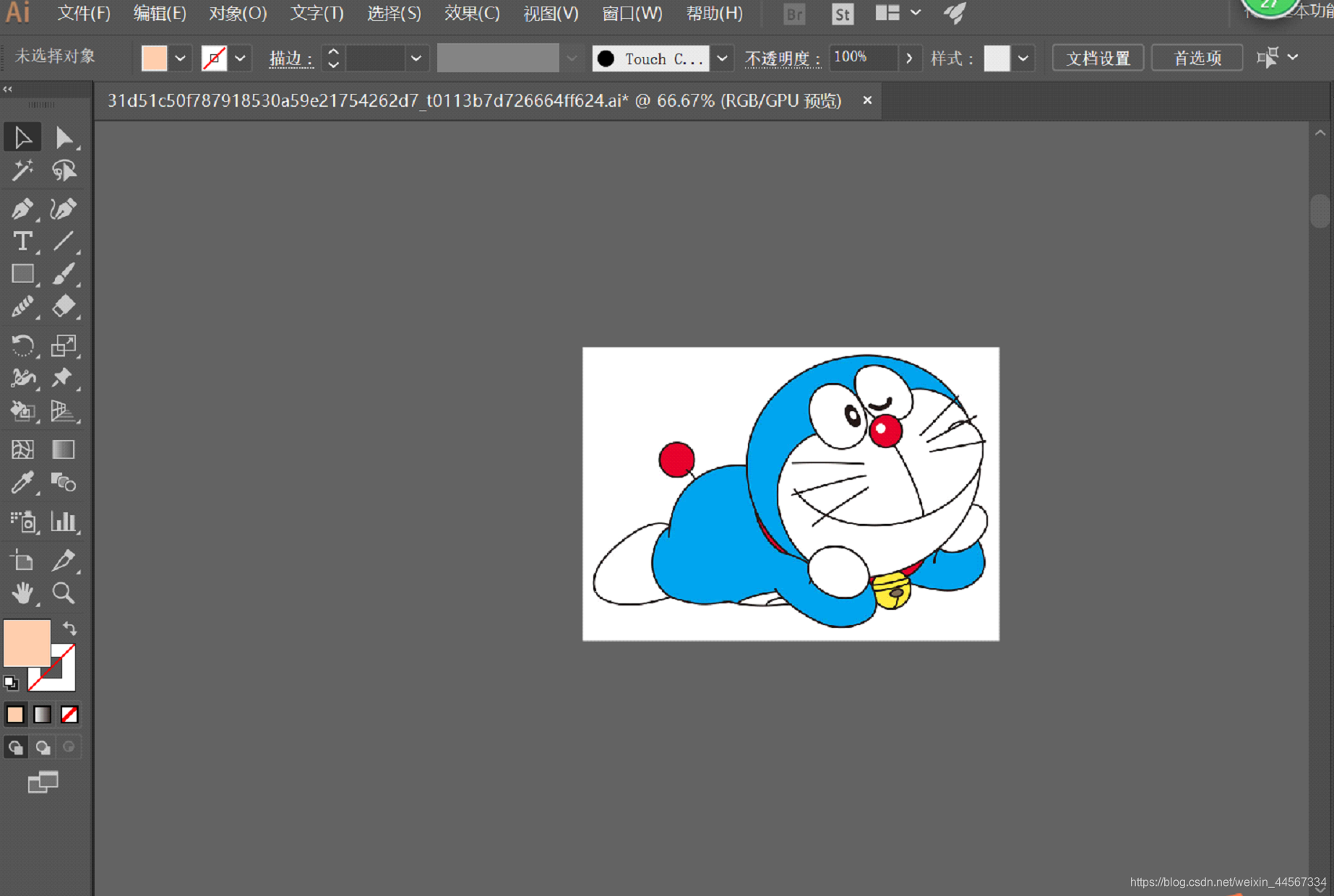1334x896 pixels.
Task: Select the Blend tool
Action: pos(64,482)
